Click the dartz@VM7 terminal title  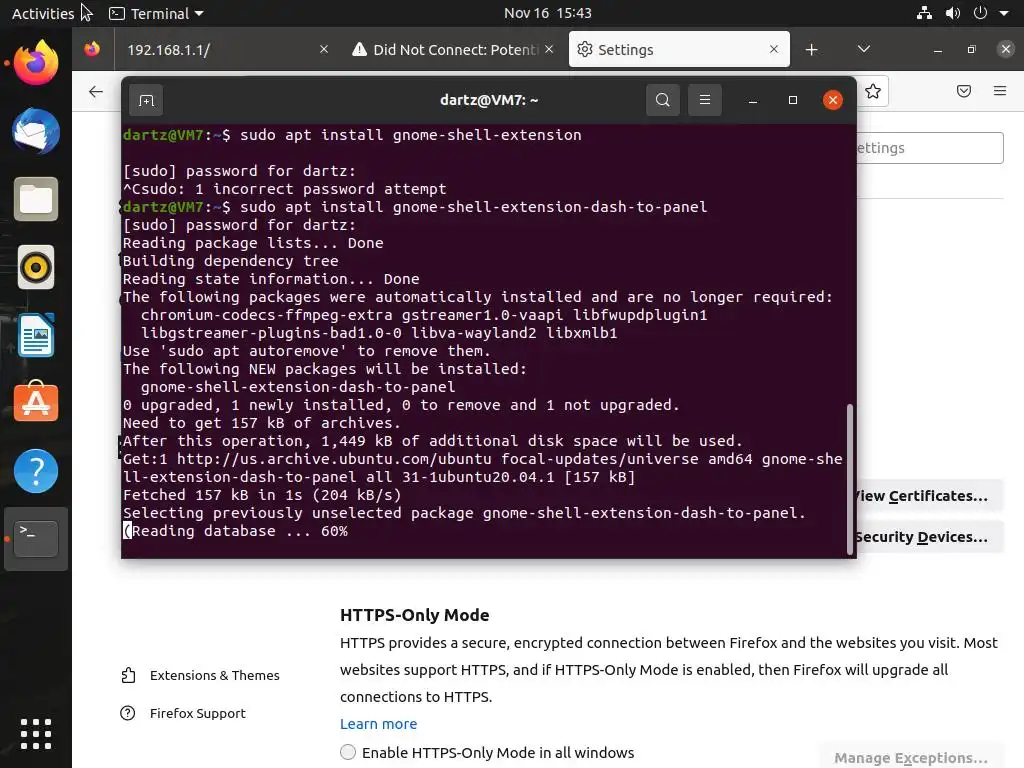[x=488, y=100]
